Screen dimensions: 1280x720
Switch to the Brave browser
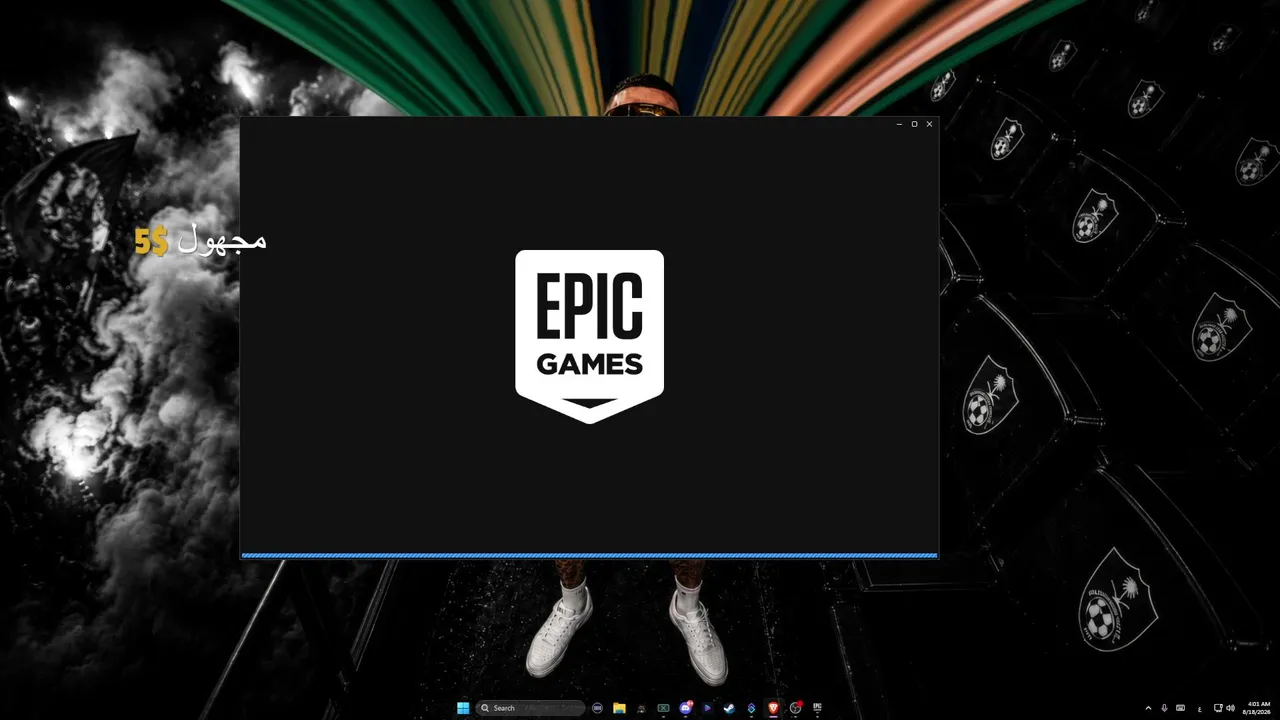coord(773,708)
